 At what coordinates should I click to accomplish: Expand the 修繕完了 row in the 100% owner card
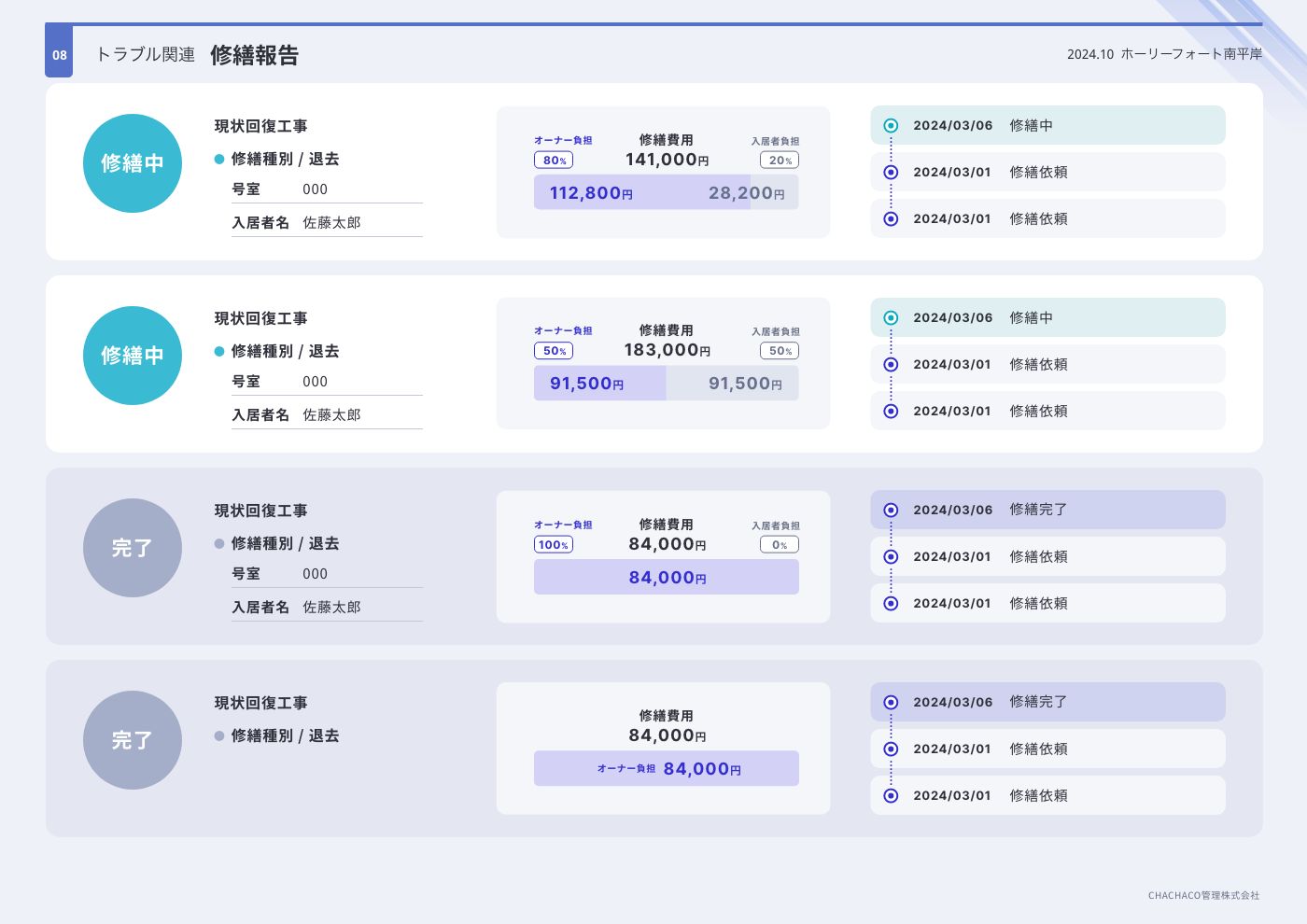tap(1047, 510)
